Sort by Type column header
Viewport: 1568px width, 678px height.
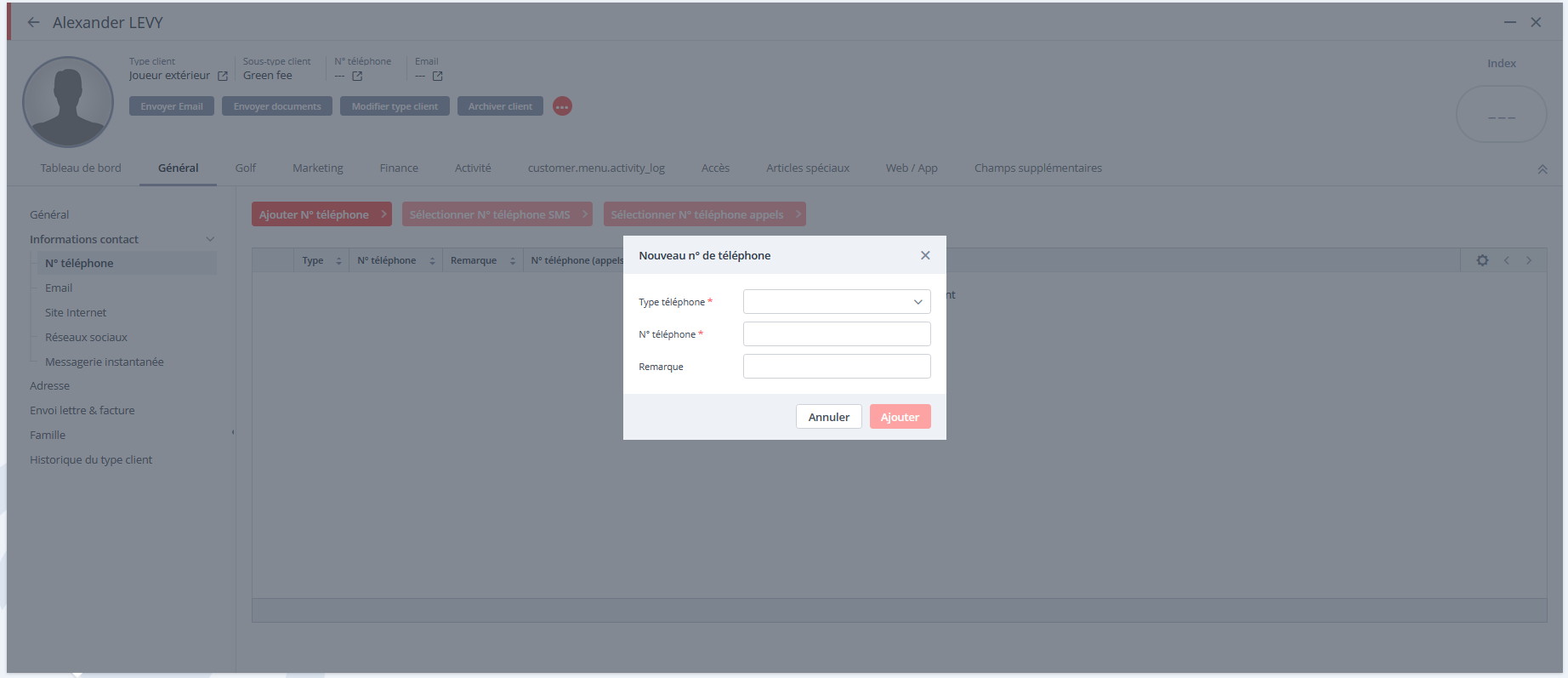tap(321, 260)
